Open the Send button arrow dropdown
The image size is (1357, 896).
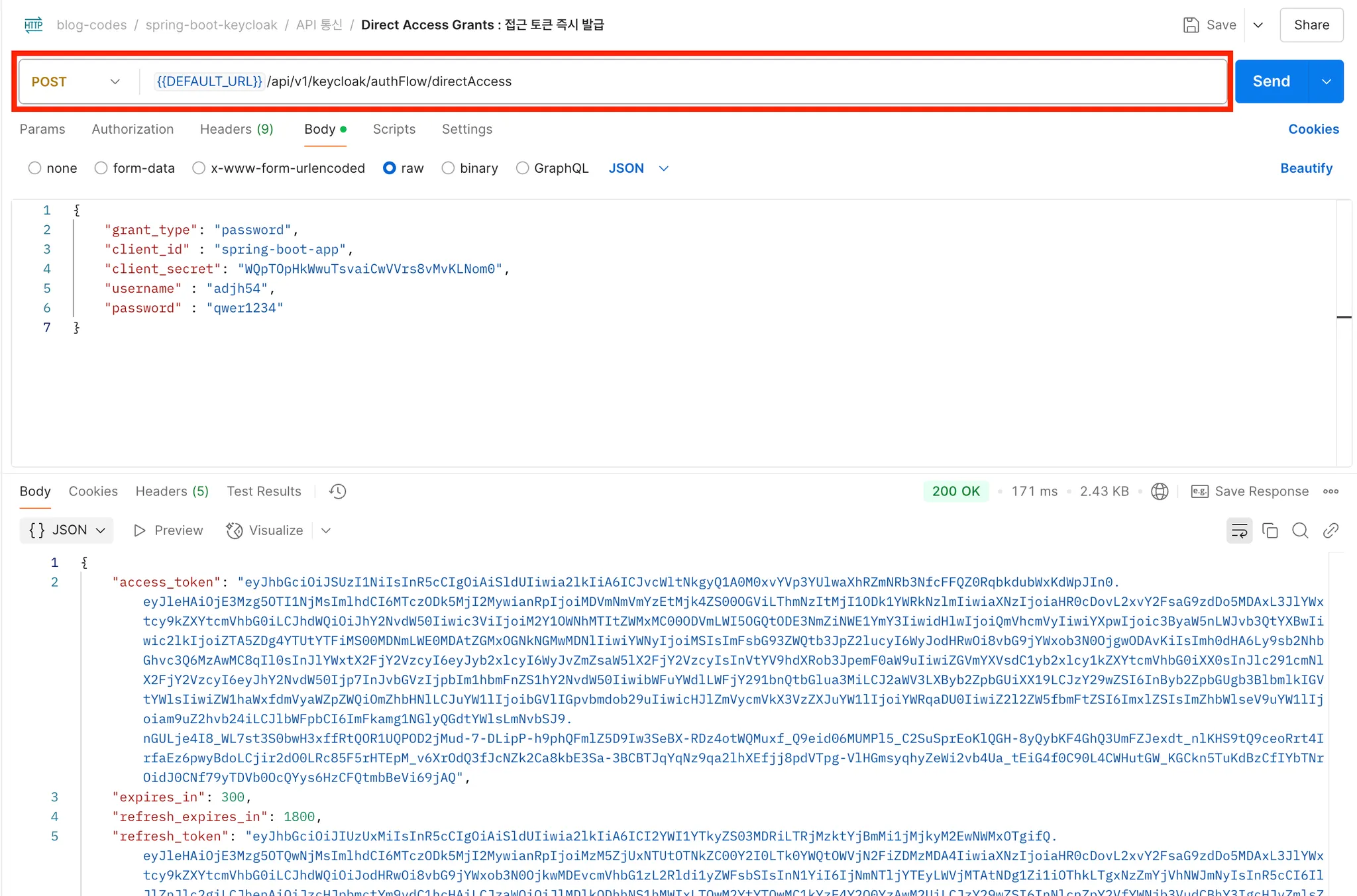coord(1327,81)
